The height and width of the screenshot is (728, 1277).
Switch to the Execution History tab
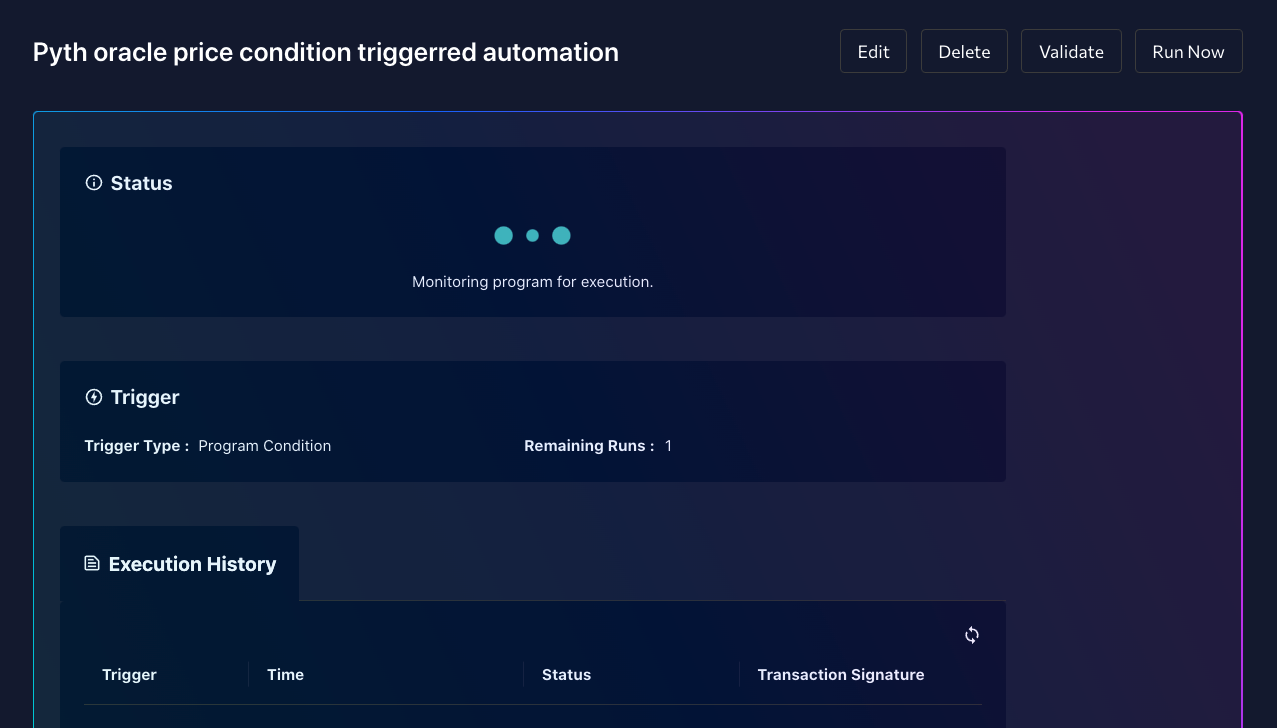(179, 563)
